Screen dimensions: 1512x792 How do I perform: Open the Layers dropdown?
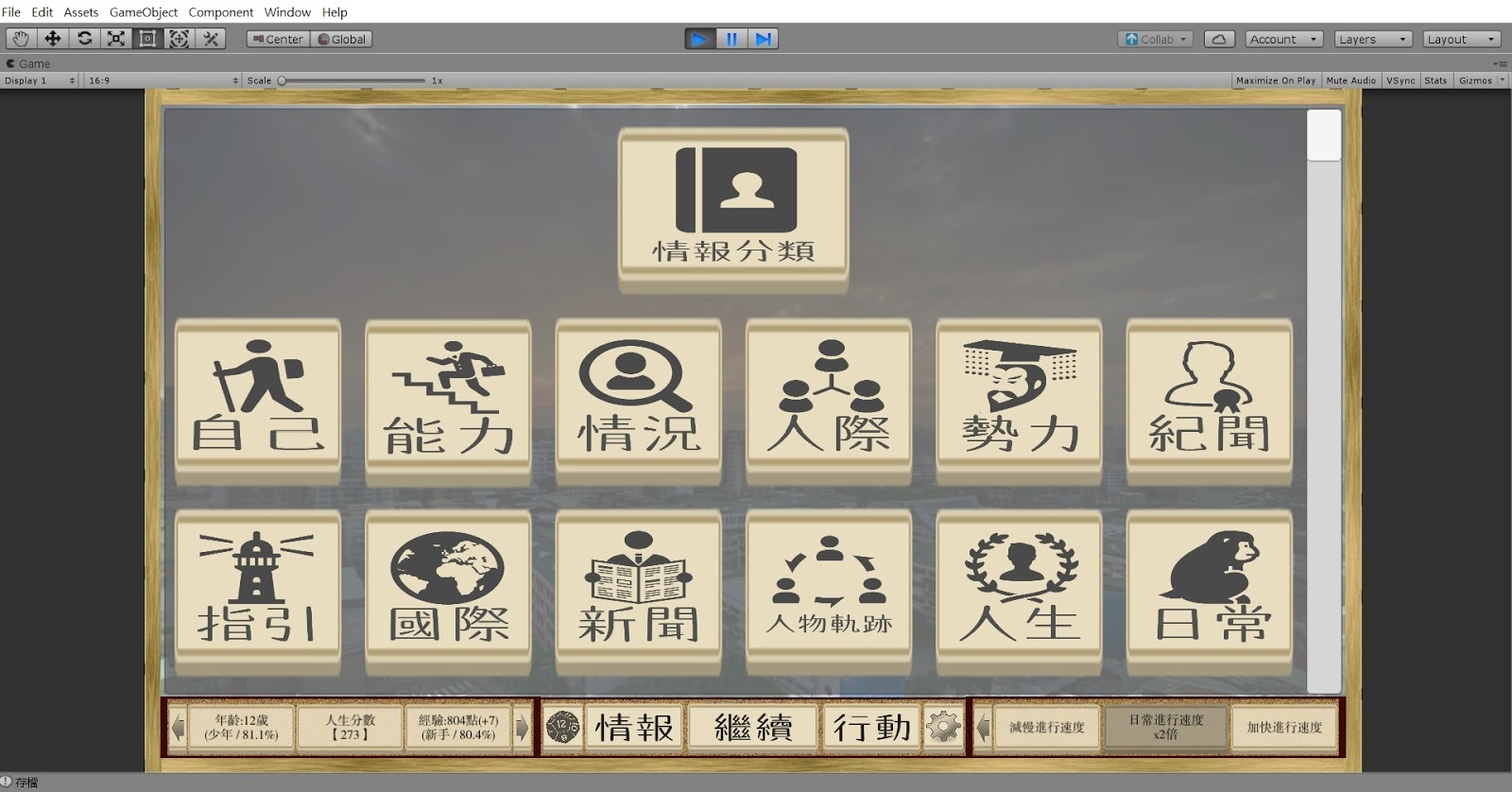(1373, 39)
